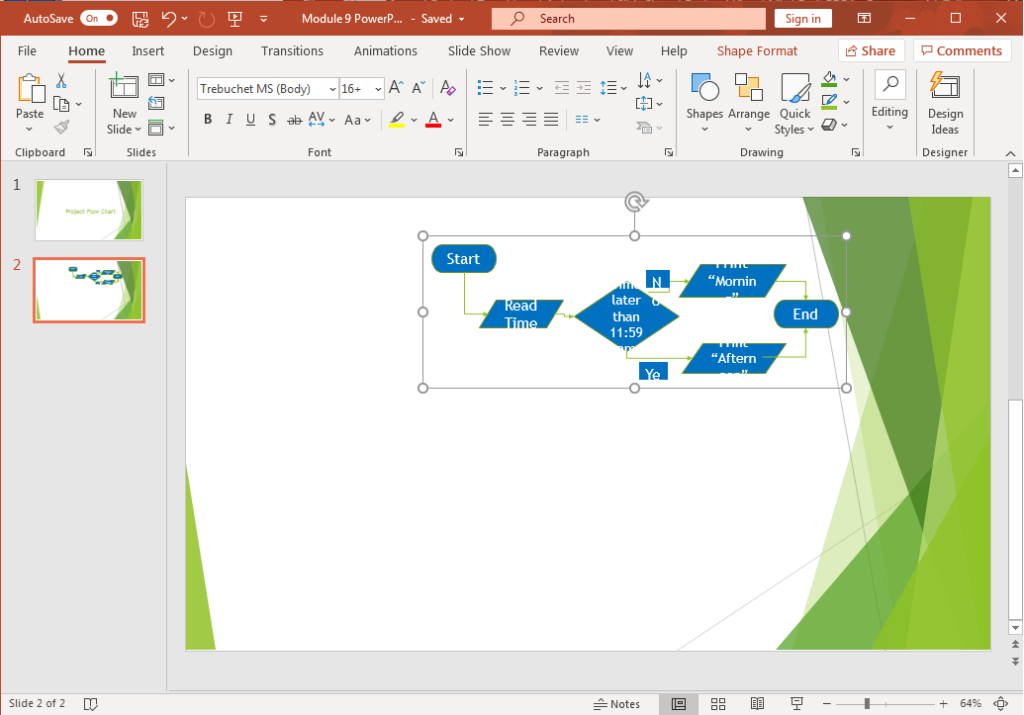This screenshot has height=715, width=1024.
Task: Click the zoom slider handle
Action: click(867, 704)
